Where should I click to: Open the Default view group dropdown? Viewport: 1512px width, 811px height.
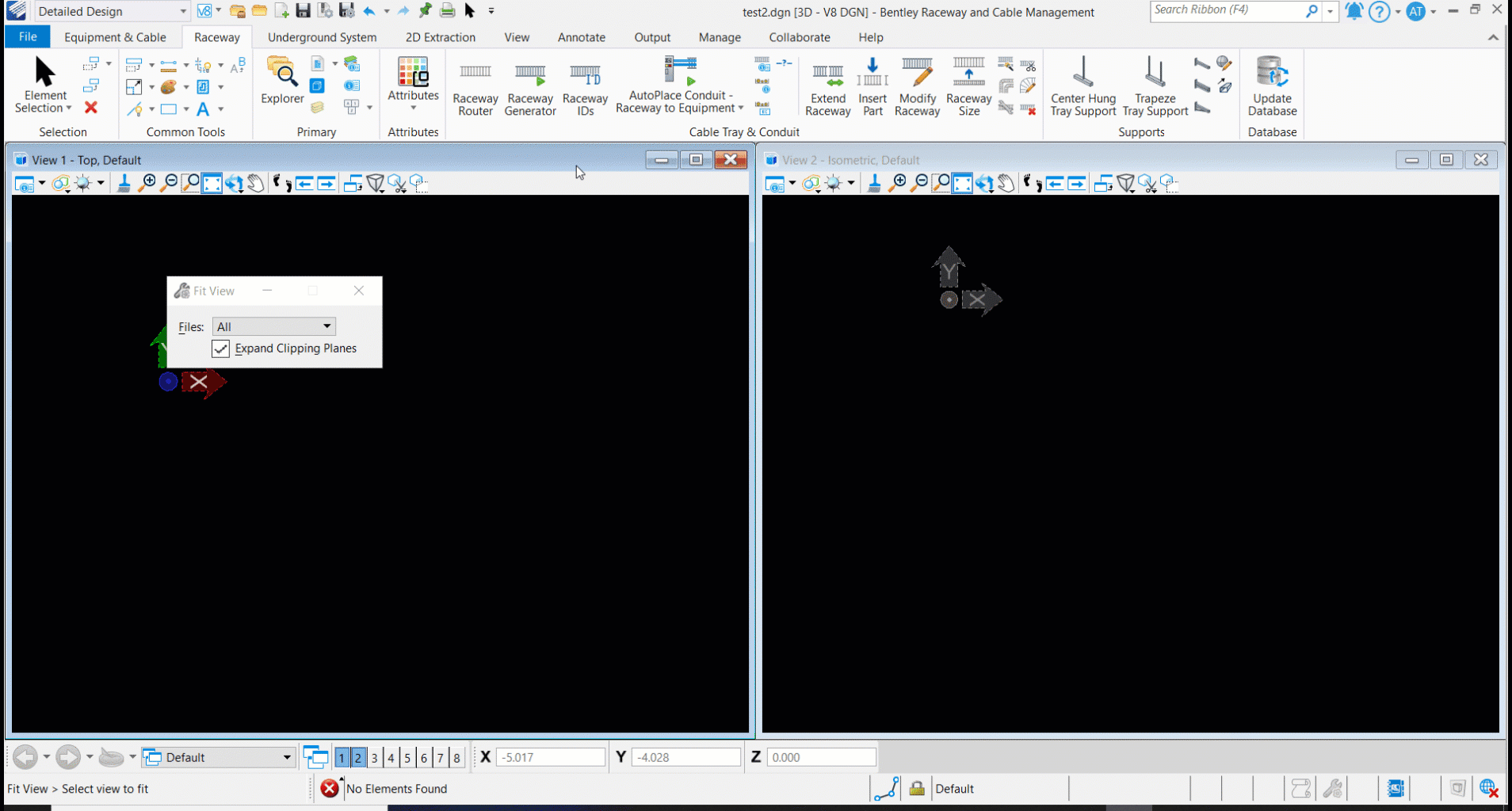(287, 758)
